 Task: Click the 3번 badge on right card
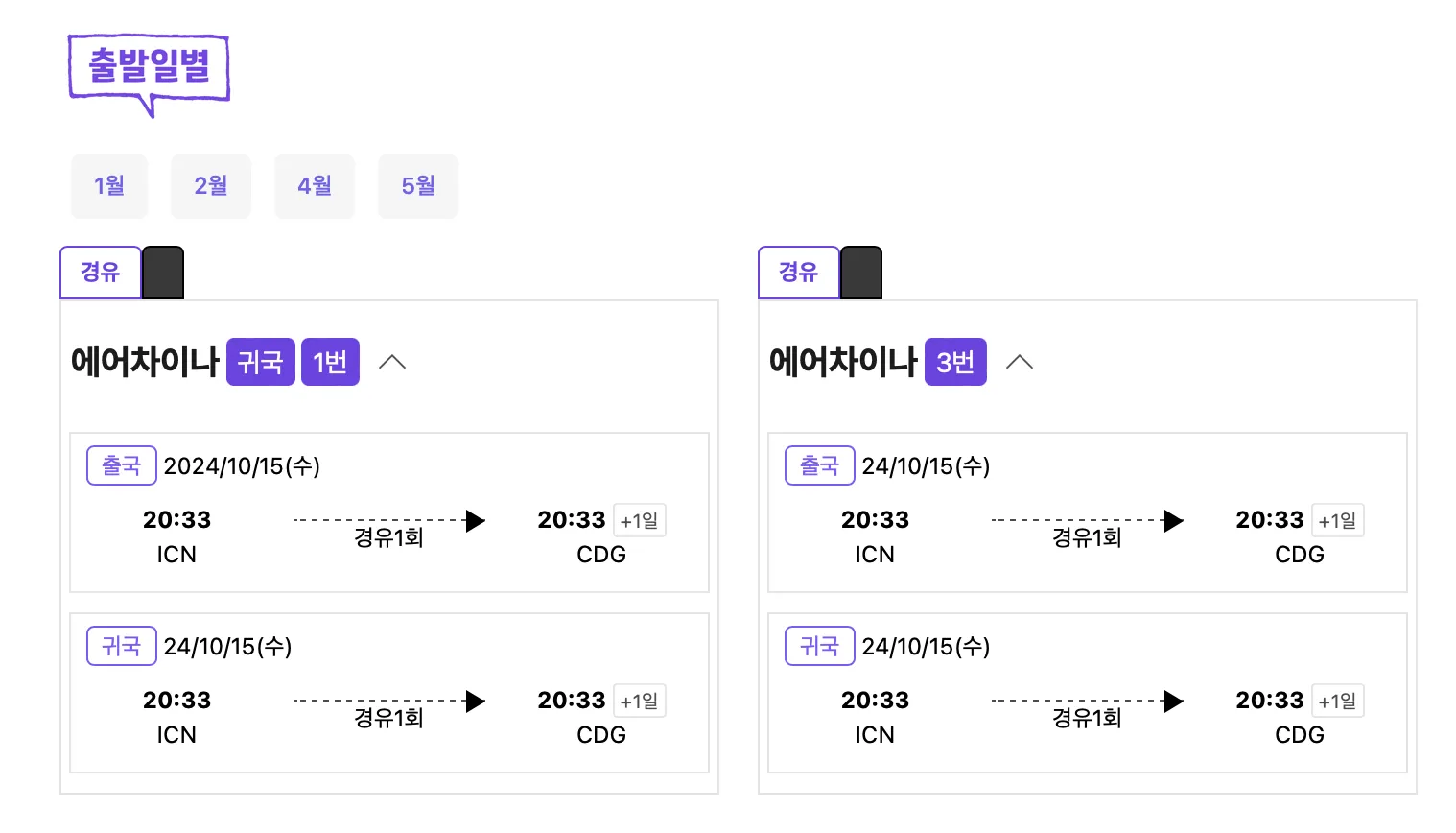955,362
